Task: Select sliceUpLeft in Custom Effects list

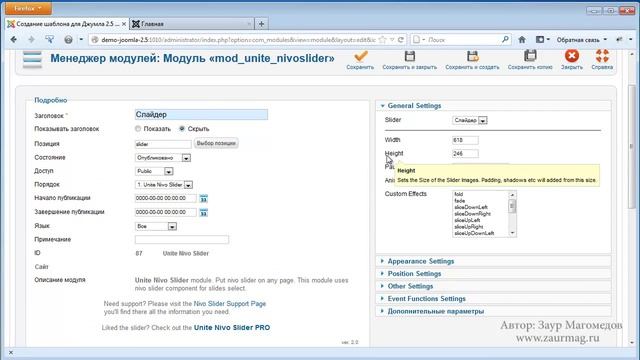Action: click(x=467, y=220)
